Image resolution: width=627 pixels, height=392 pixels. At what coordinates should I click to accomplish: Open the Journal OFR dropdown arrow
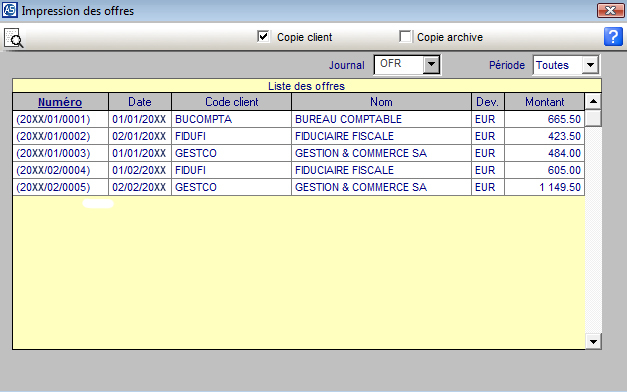[x=431, y=64]
